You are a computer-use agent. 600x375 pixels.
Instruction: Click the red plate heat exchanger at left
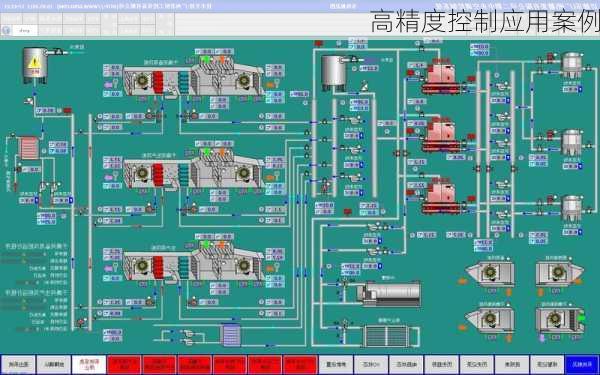[x=29, y=148]
